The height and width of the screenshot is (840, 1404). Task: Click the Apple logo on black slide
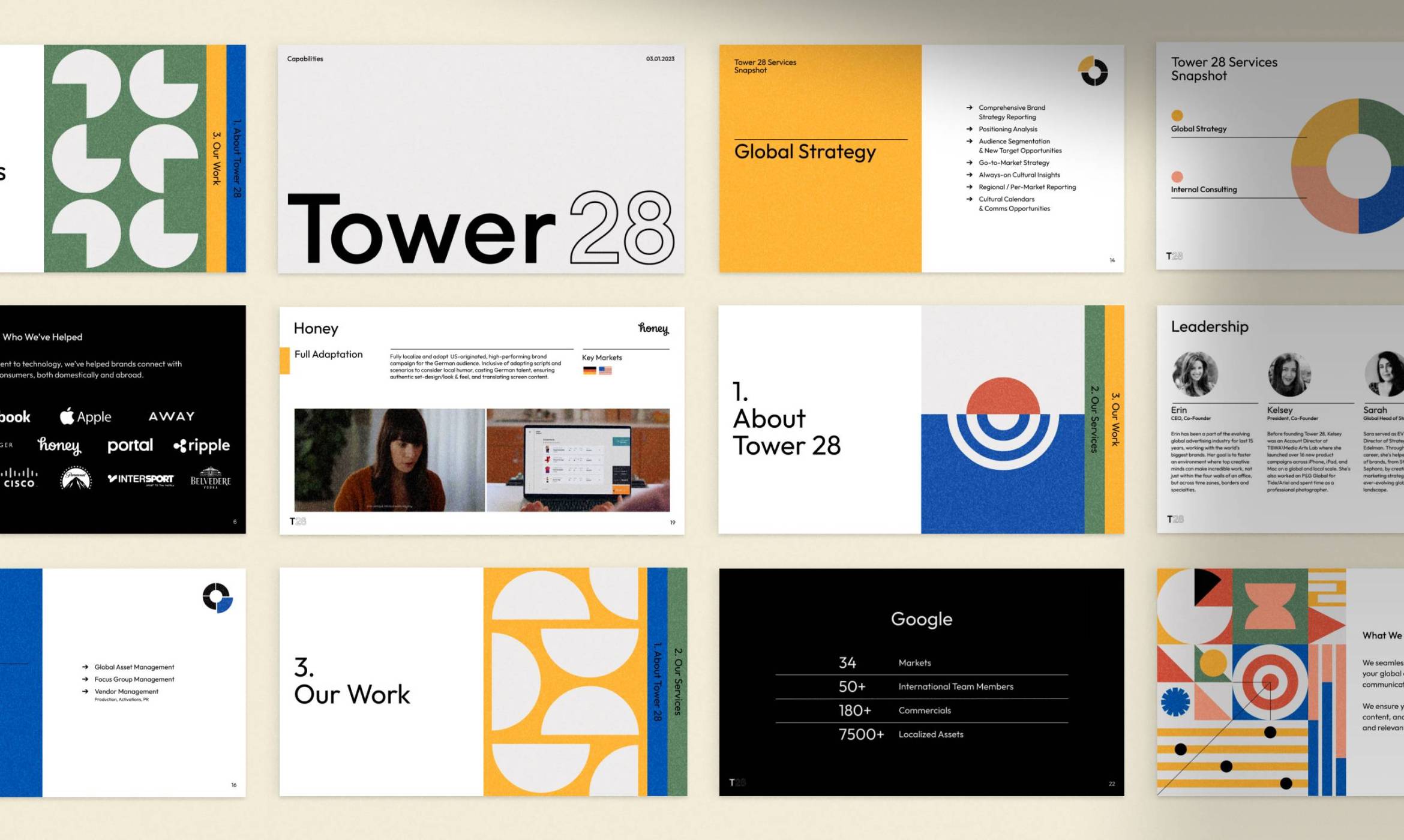coord(67,416)
